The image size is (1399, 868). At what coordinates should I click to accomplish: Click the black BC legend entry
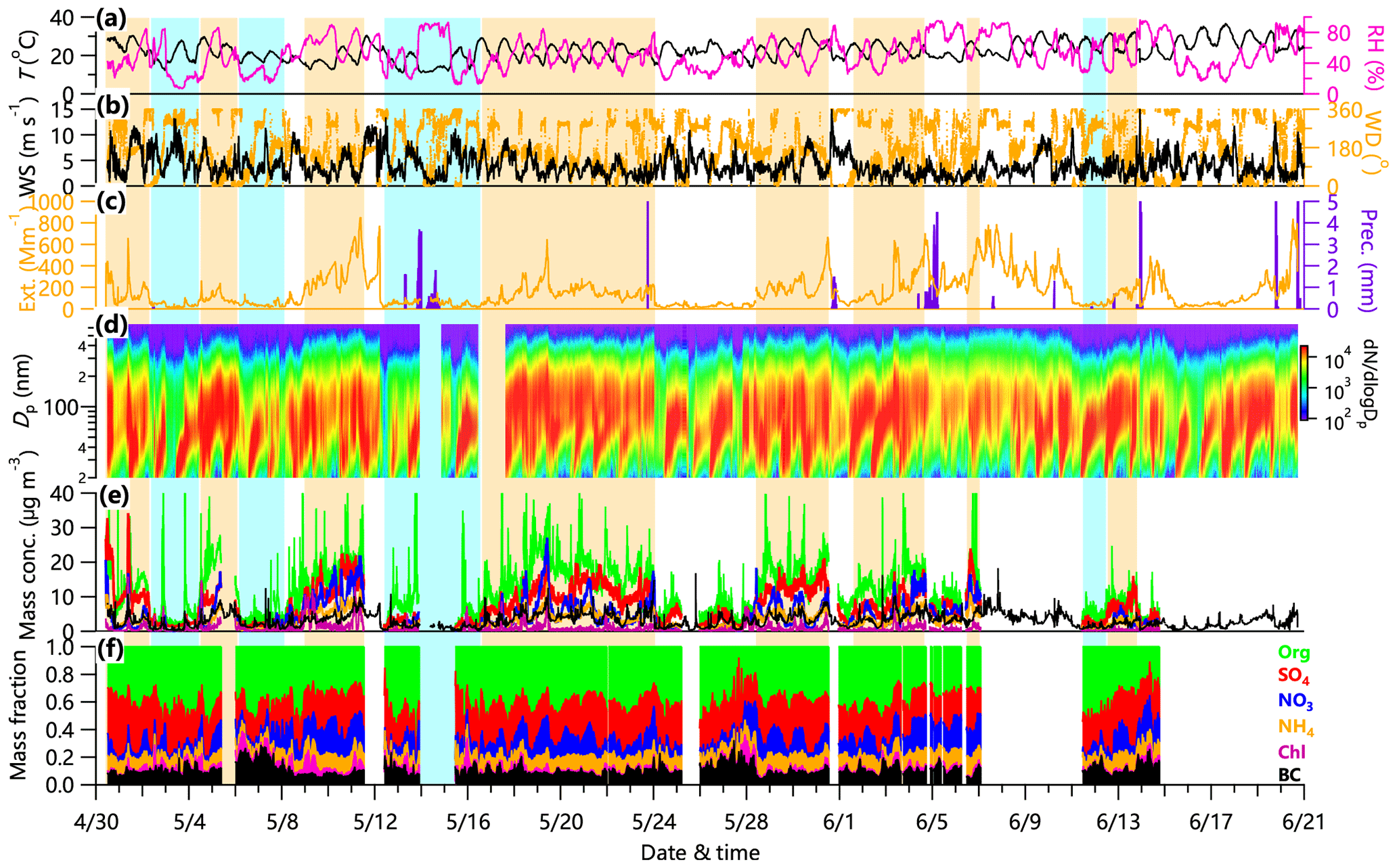tap(1289, 775)
